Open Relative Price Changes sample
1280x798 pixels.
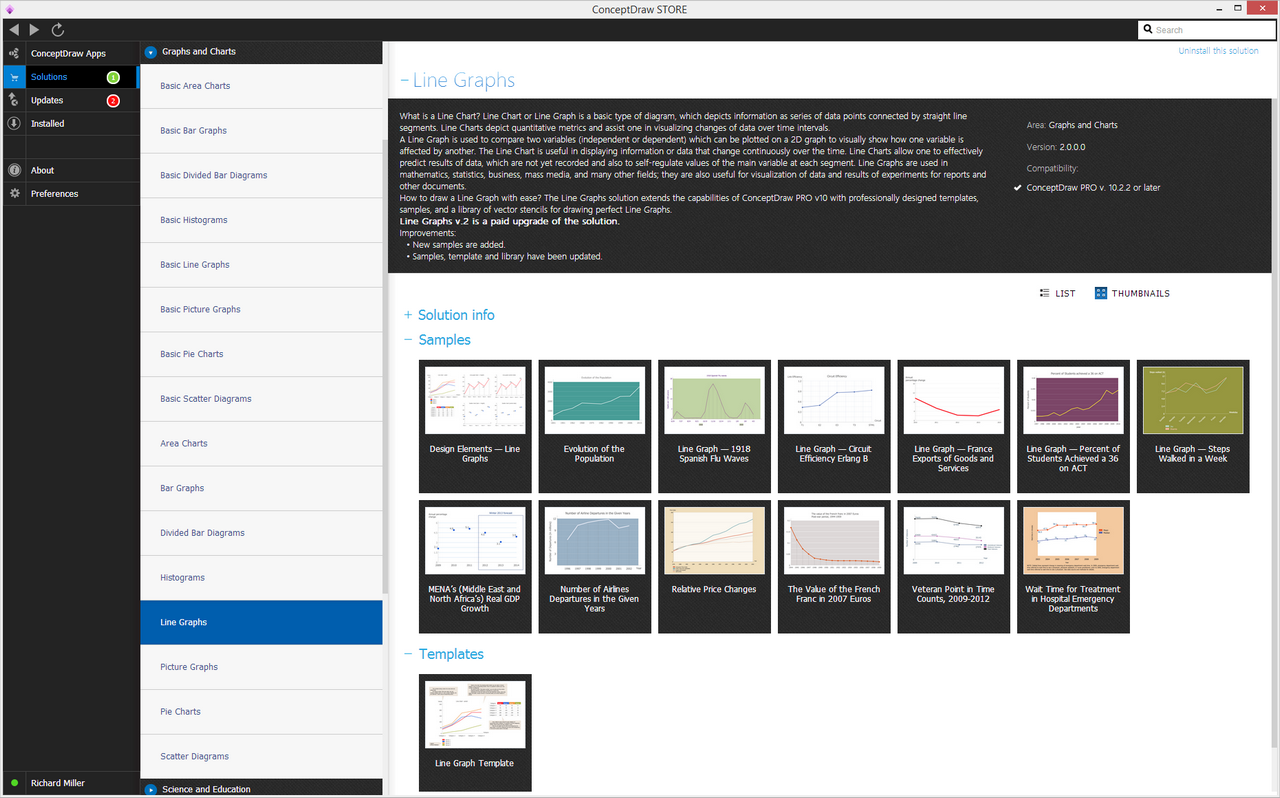[x=714, y=567]
